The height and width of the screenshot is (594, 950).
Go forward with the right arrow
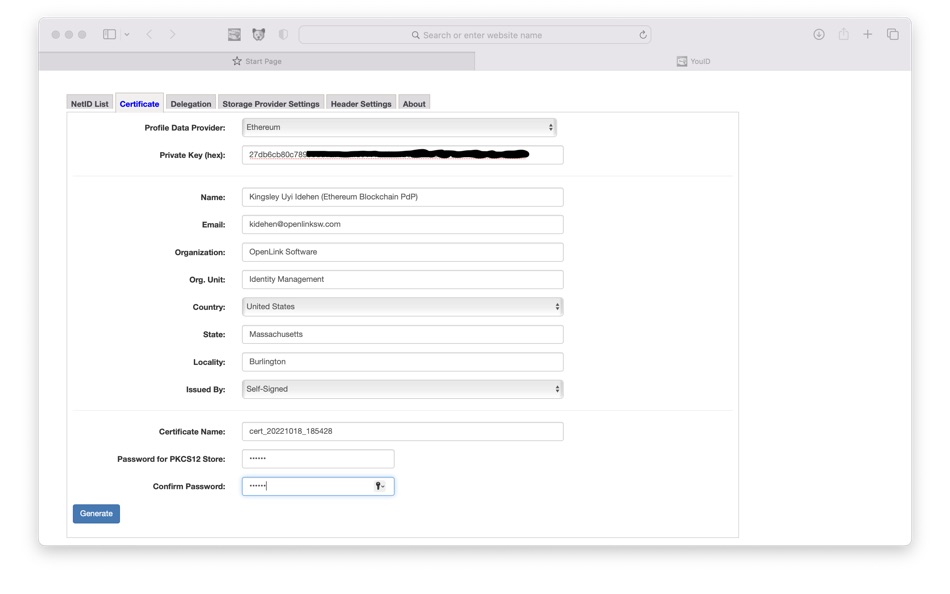pos(173,35)
